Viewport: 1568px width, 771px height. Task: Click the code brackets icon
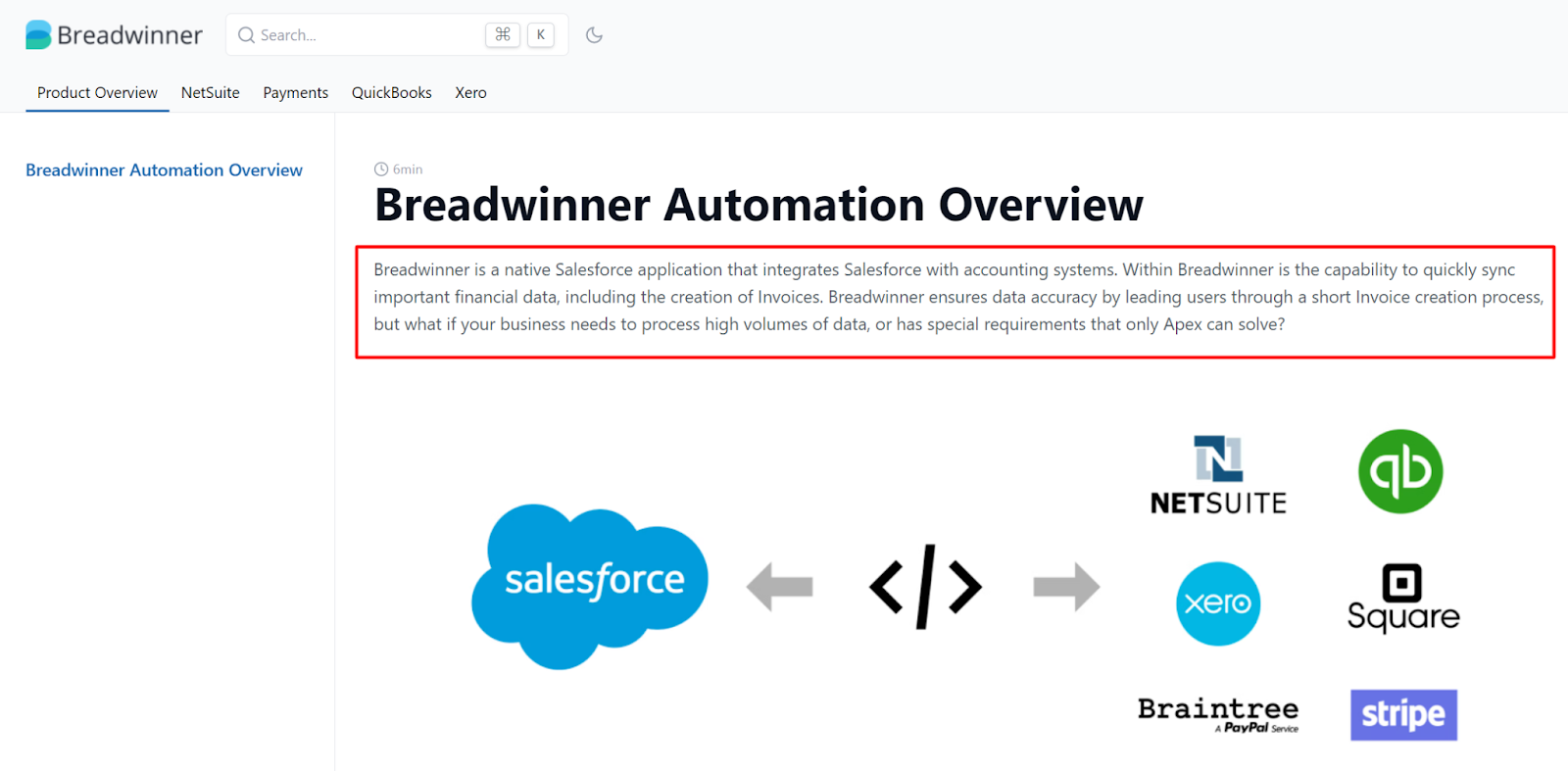coord(925,587)
